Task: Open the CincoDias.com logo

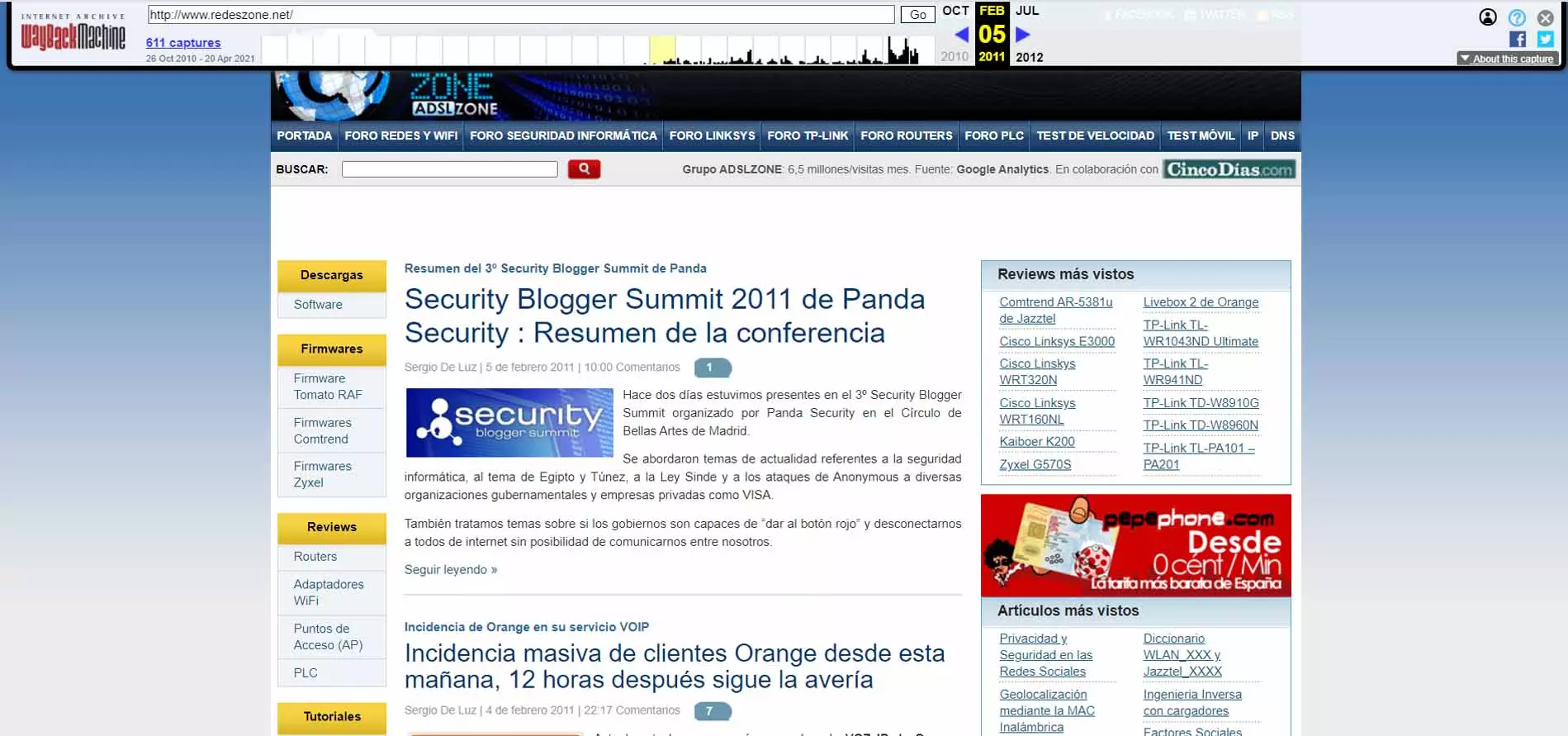Action: coord(1229,169)
